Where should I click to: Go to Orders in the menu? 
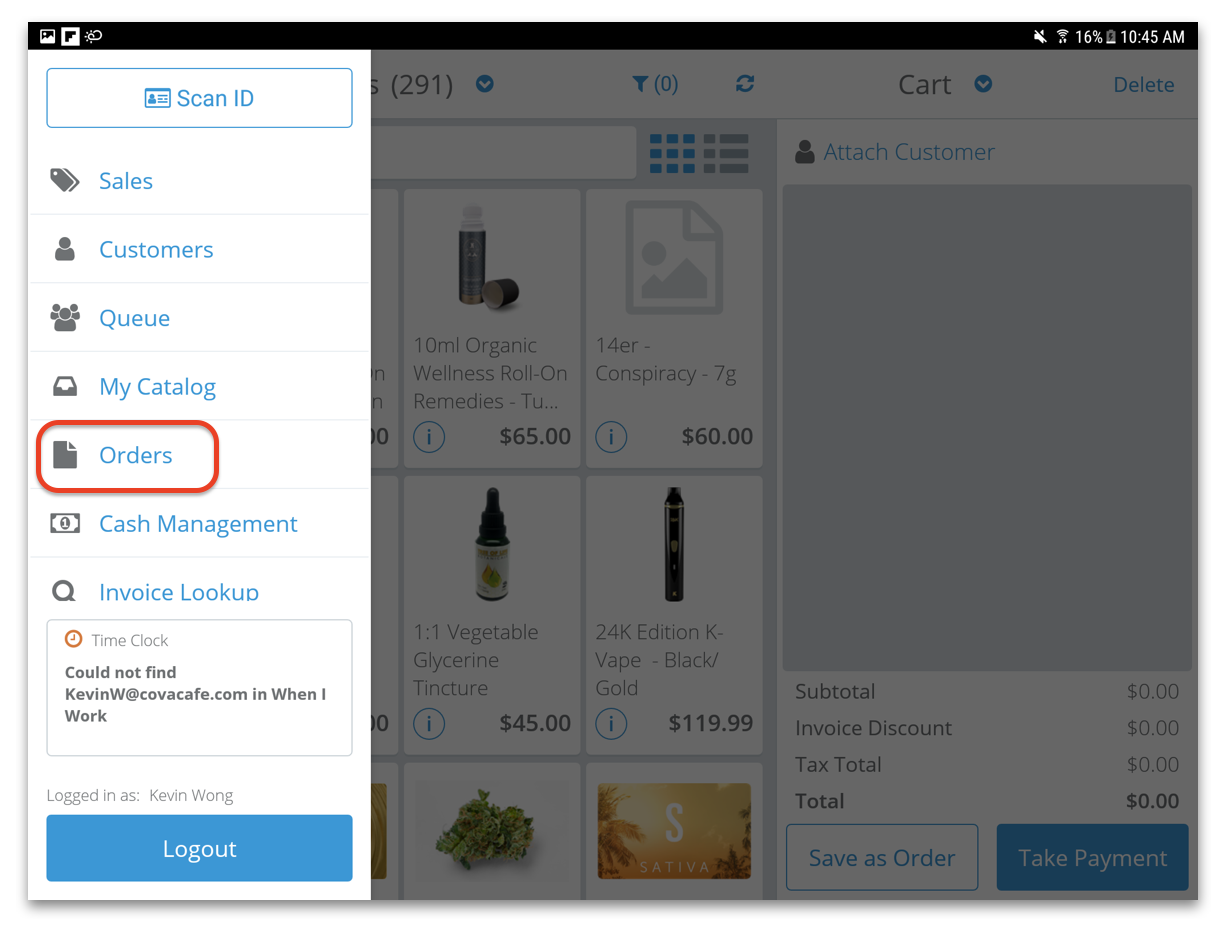pos(135,456)
